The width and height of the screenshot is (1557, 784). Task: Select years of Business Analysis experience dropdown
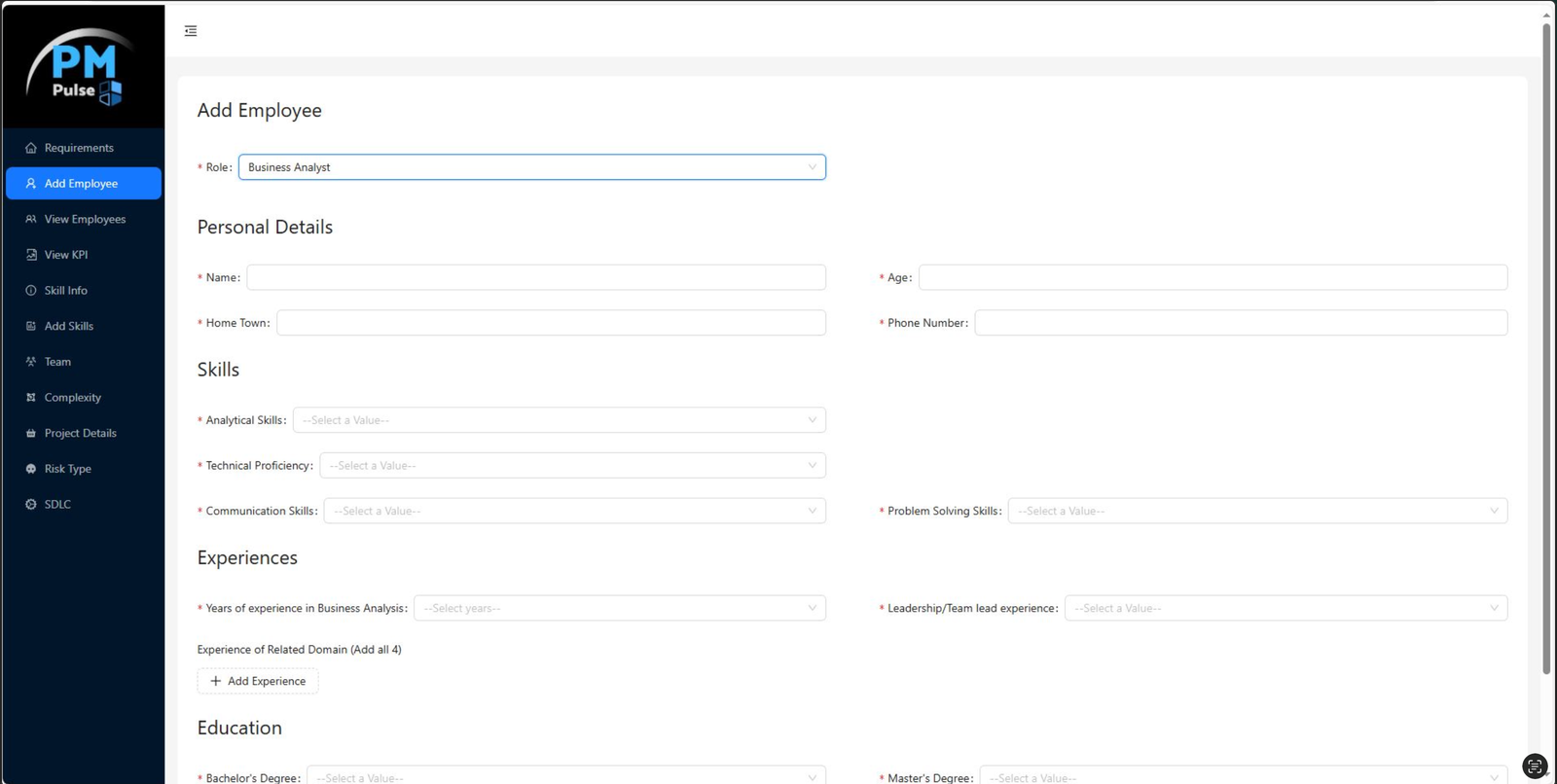pyautogui.click(x=619, y=609)
